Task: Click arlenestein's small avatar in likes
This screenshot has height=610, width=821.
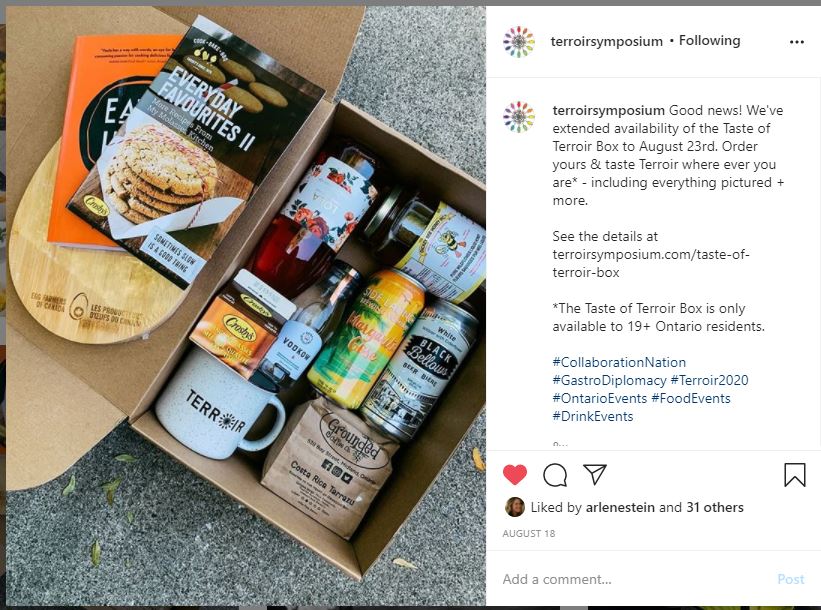Action: pos(515,507)
